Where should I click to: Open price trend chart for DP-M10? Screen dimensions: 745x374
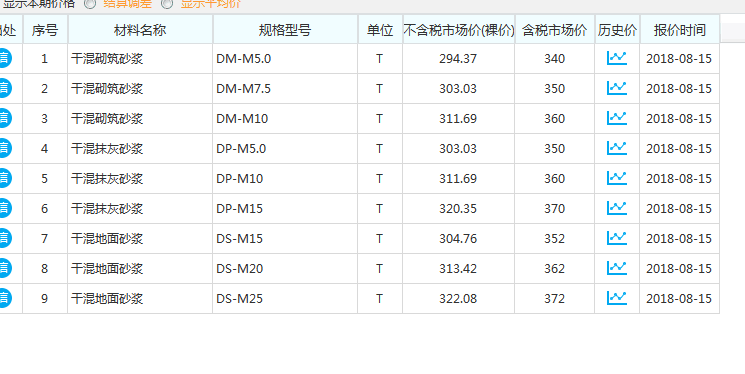[617, 178]
